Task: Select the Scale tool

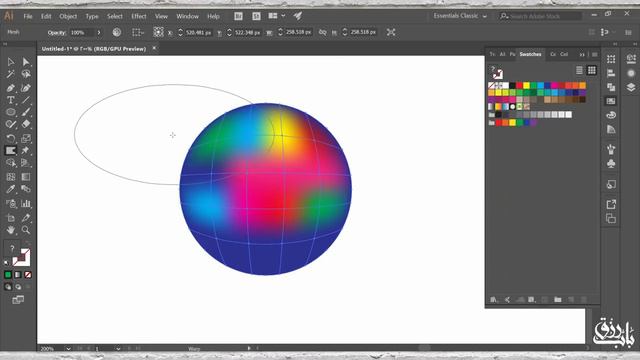Action: 26,138
